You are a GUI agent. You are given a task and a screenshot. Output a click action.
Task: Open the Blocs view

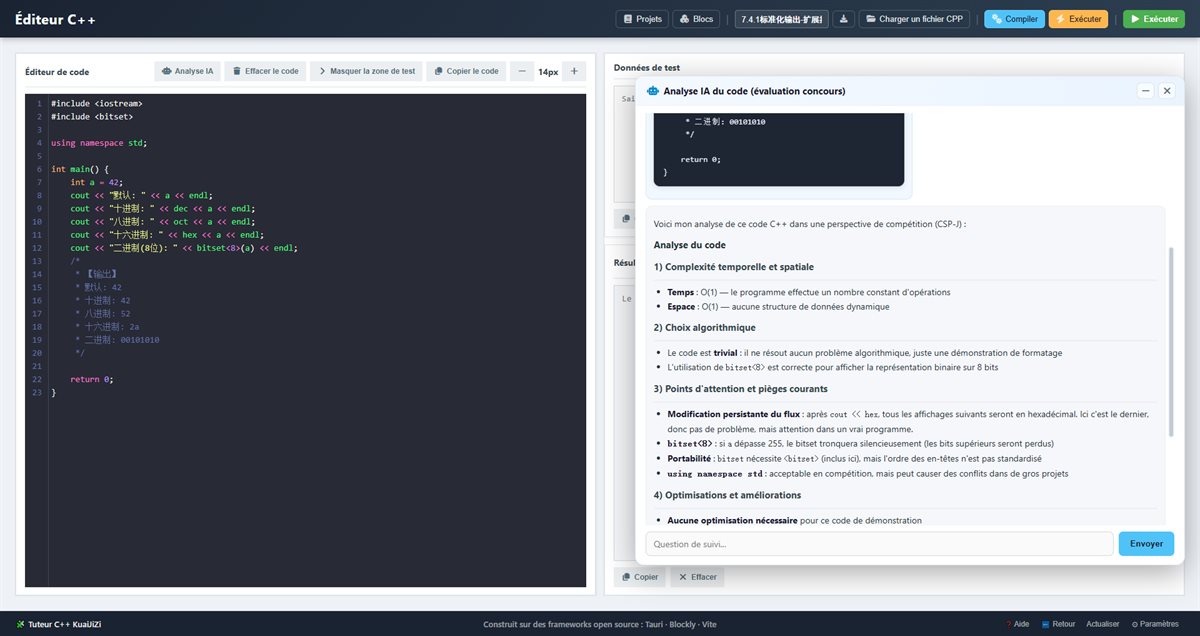click(x=696, y=19)
